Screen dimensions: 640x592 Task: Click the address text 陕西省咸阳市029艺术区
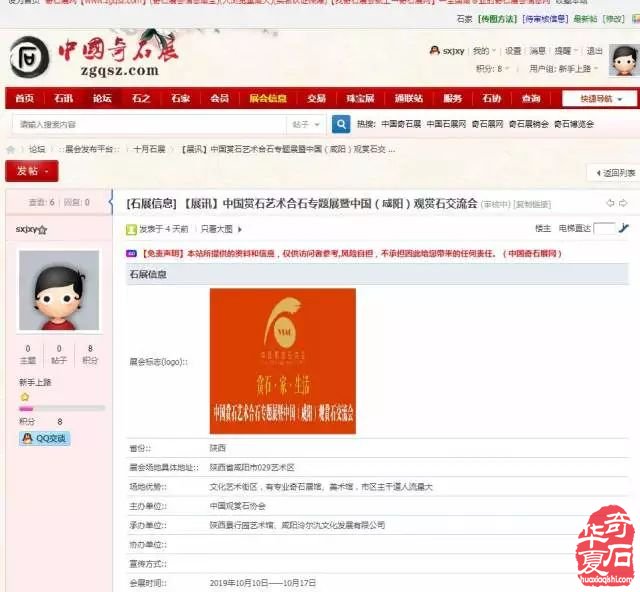252,467
